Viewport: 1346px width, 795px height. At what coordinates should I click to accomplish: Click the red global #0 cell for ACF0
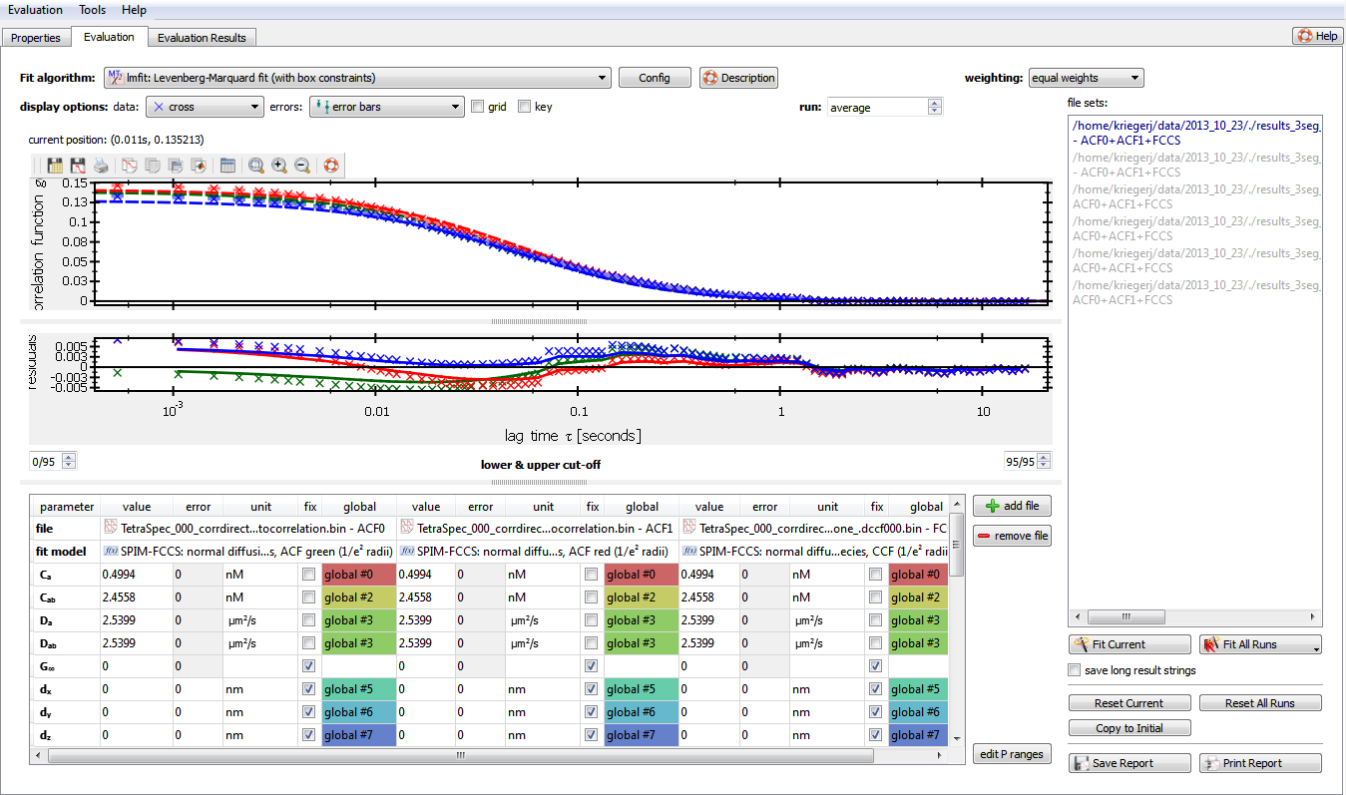[x=359, y=574]
